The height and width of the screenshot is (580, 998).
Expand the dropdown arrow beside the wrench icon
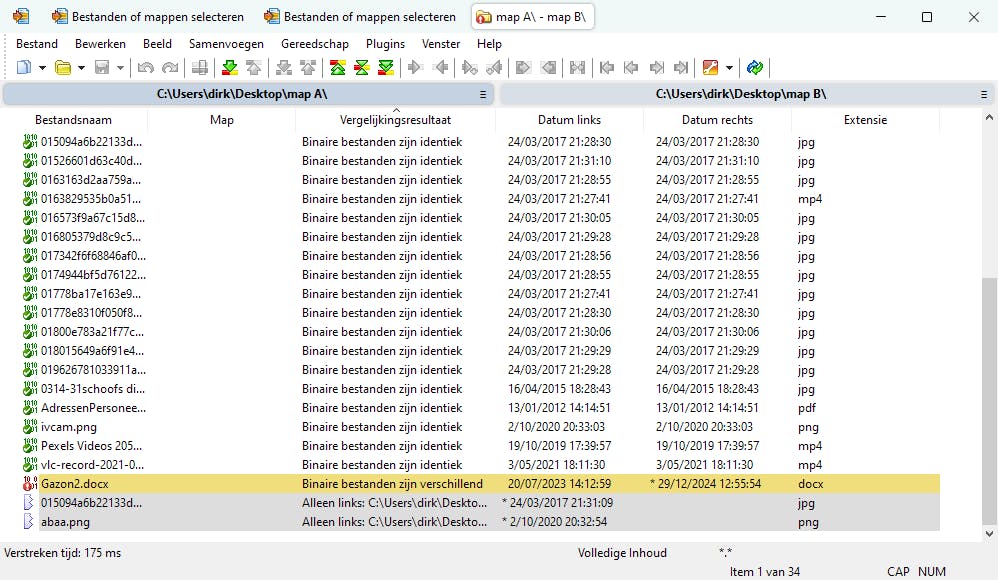click(x=729, y=68)
